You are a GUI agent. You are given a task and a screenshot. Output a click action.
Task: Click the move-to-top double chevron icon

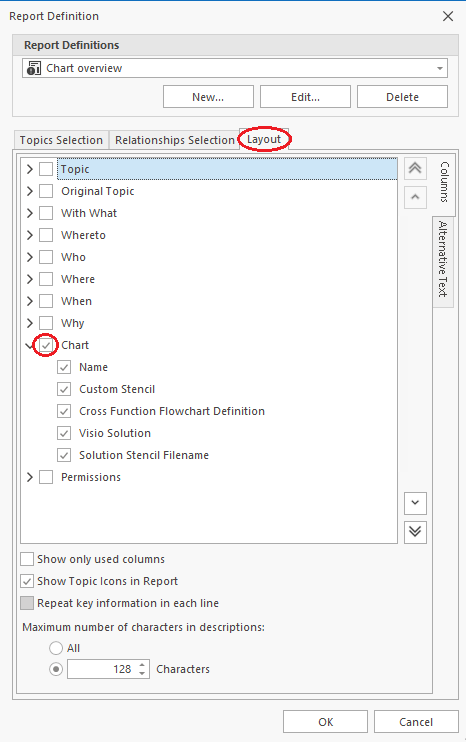coord(415,168)
